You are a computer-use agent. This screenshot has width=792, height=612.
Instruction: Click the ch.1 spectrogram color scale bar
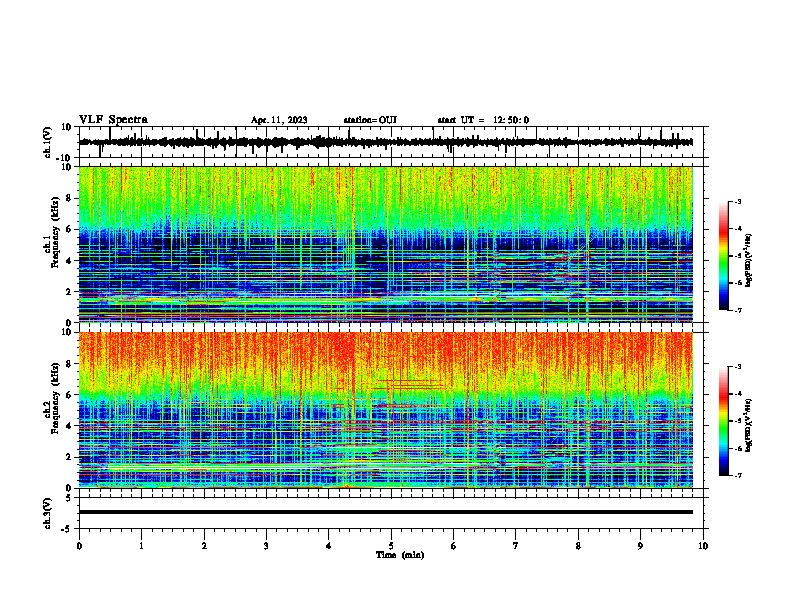(x=723, y=256)
